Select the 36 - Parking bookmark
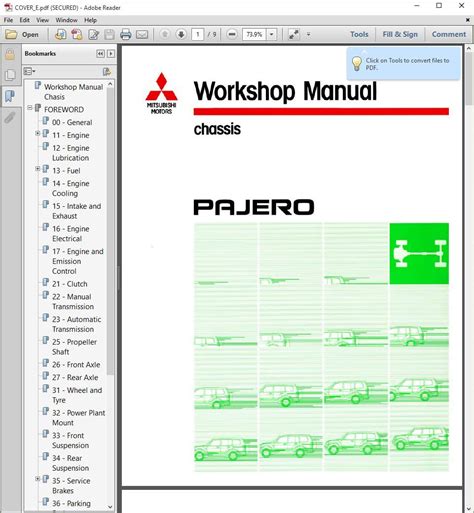This screenshot has width=474, height=513. 71,503
